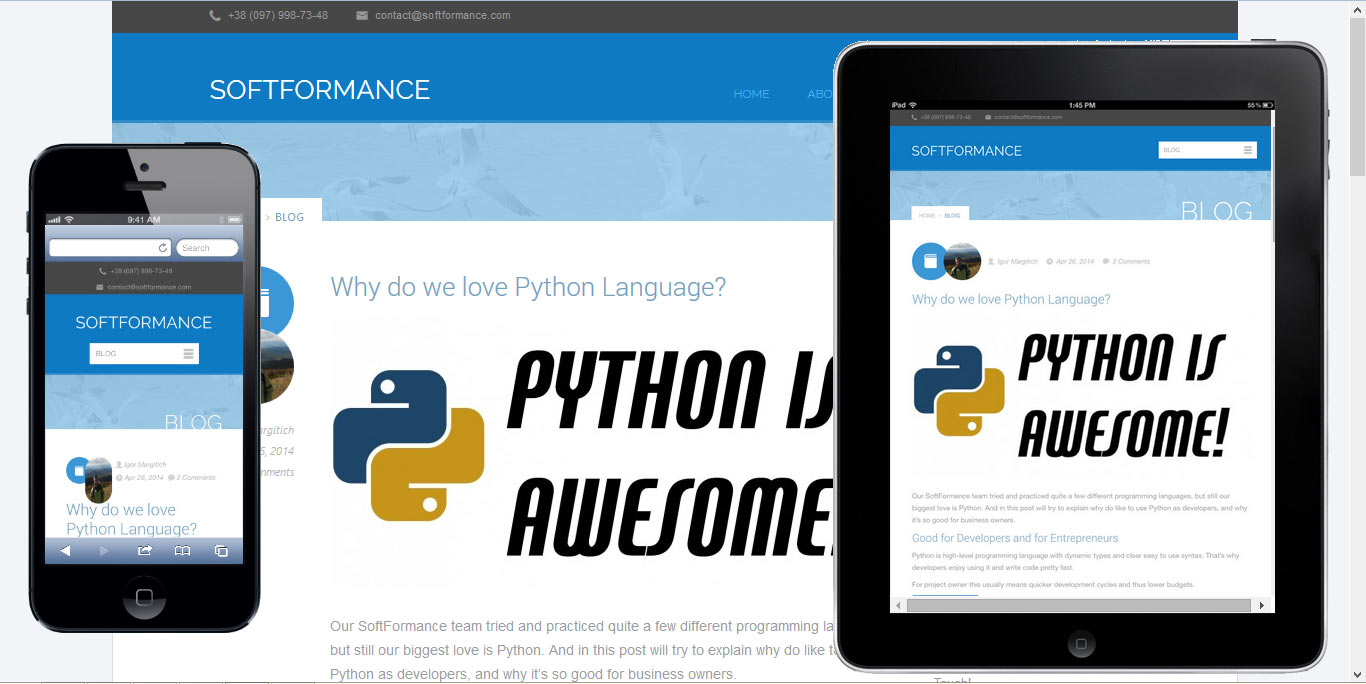Click the phone icon in the iPad header bar
The width and height of the screenshot is (1366, 684).
click(x=914, y=117)
